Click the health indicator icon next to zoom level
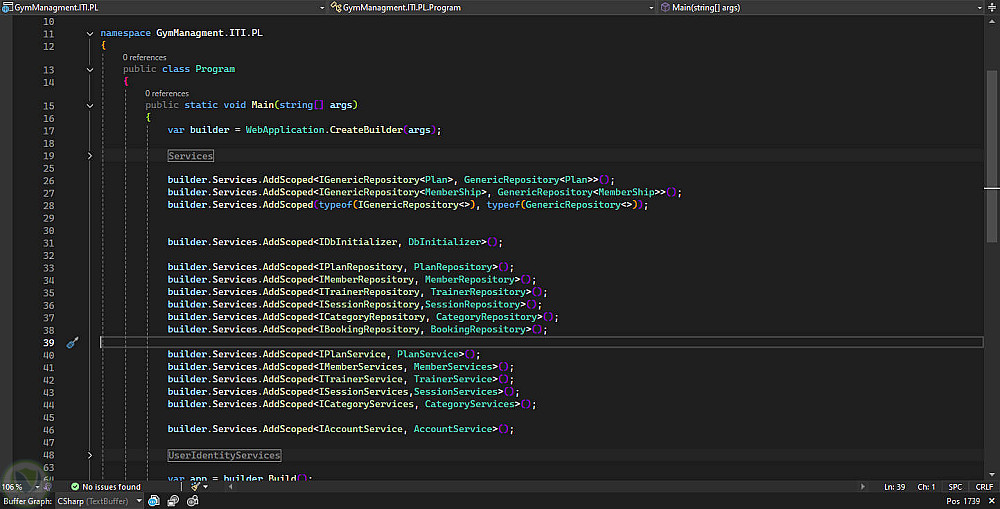Viewport: 1000px width, 509px height. 48,487
